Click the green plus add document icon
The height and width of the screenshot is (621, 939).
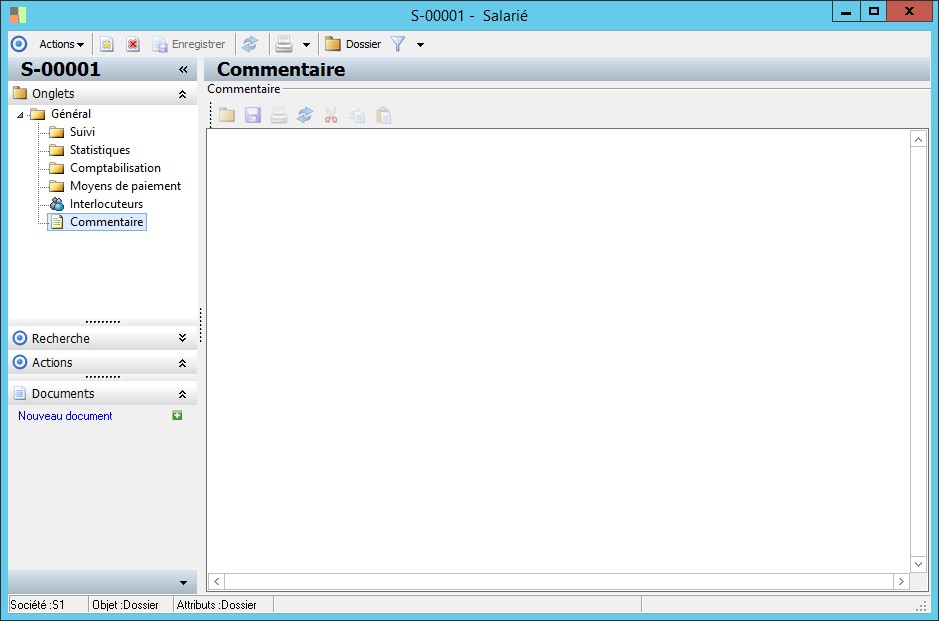click(177, 415)
